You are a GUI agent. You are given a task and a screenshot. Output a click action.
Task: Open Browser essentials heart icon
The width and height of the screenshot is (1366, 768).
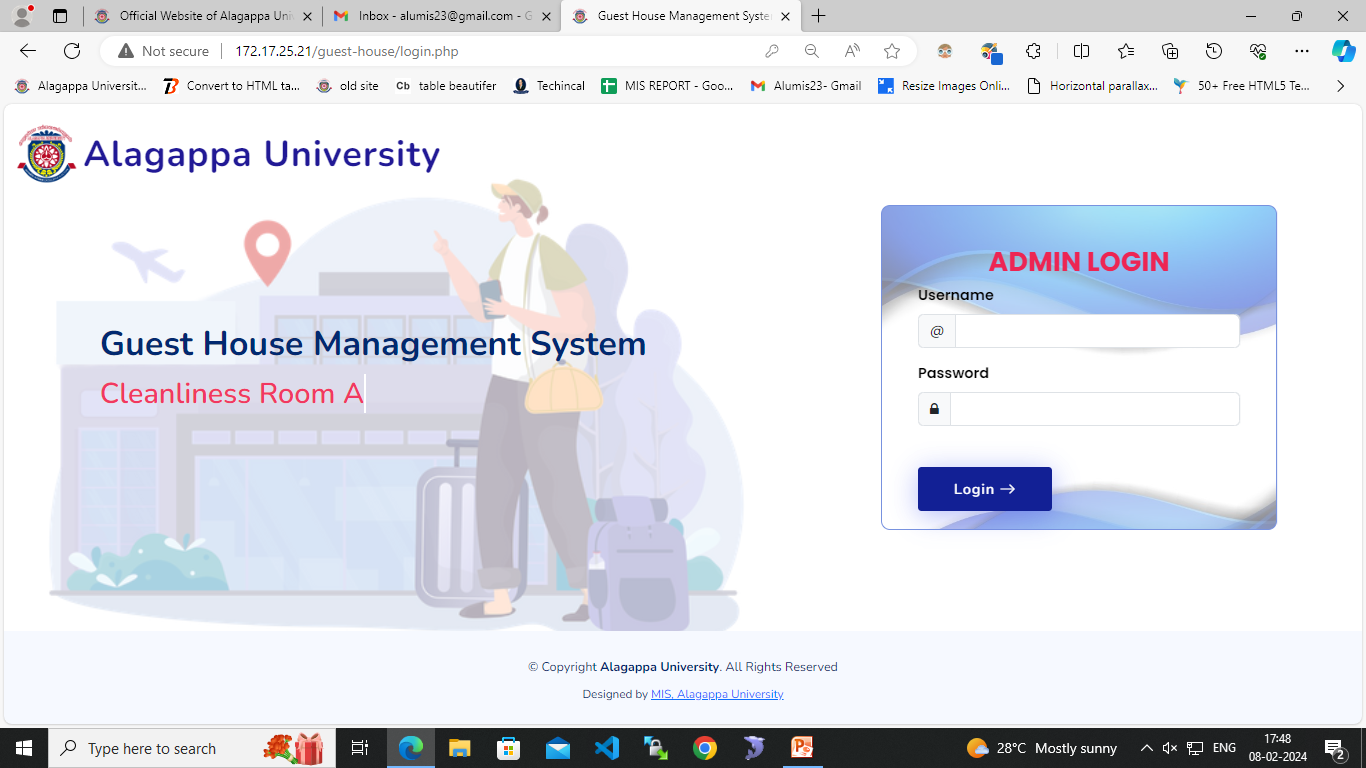[1258, 51]
